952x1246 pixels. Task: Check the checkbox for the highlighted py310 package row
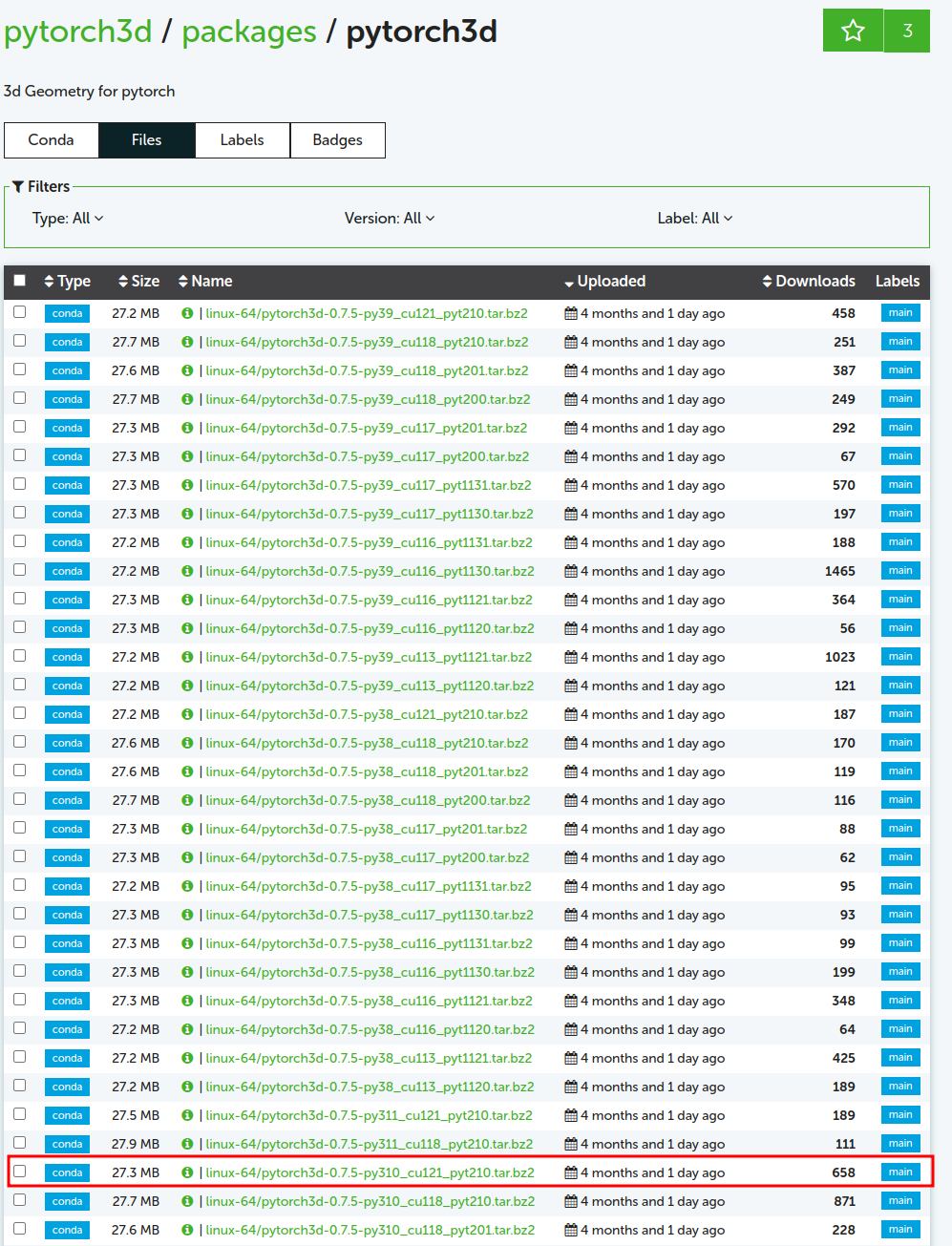click(20, 1172)
